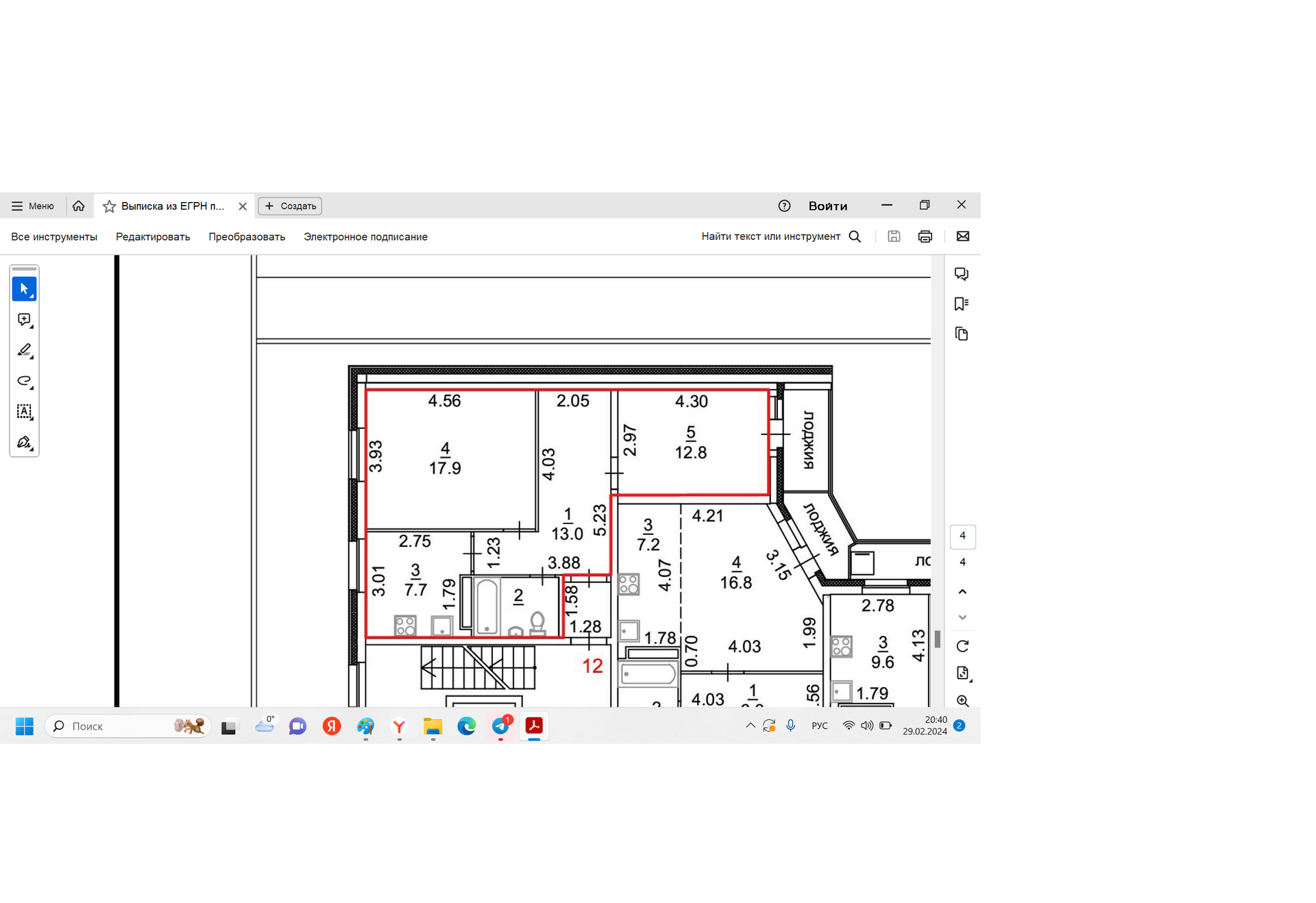Screen dimensions: 1316x903
Task: Click the current page number field
Action: click(x=962, y=536)
